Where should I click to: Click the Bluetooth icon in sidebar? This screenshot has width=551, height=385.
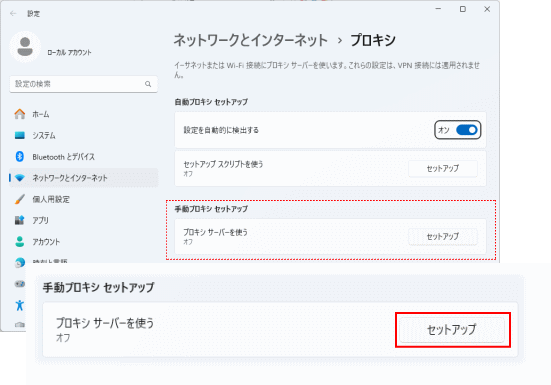coord(20,157)
